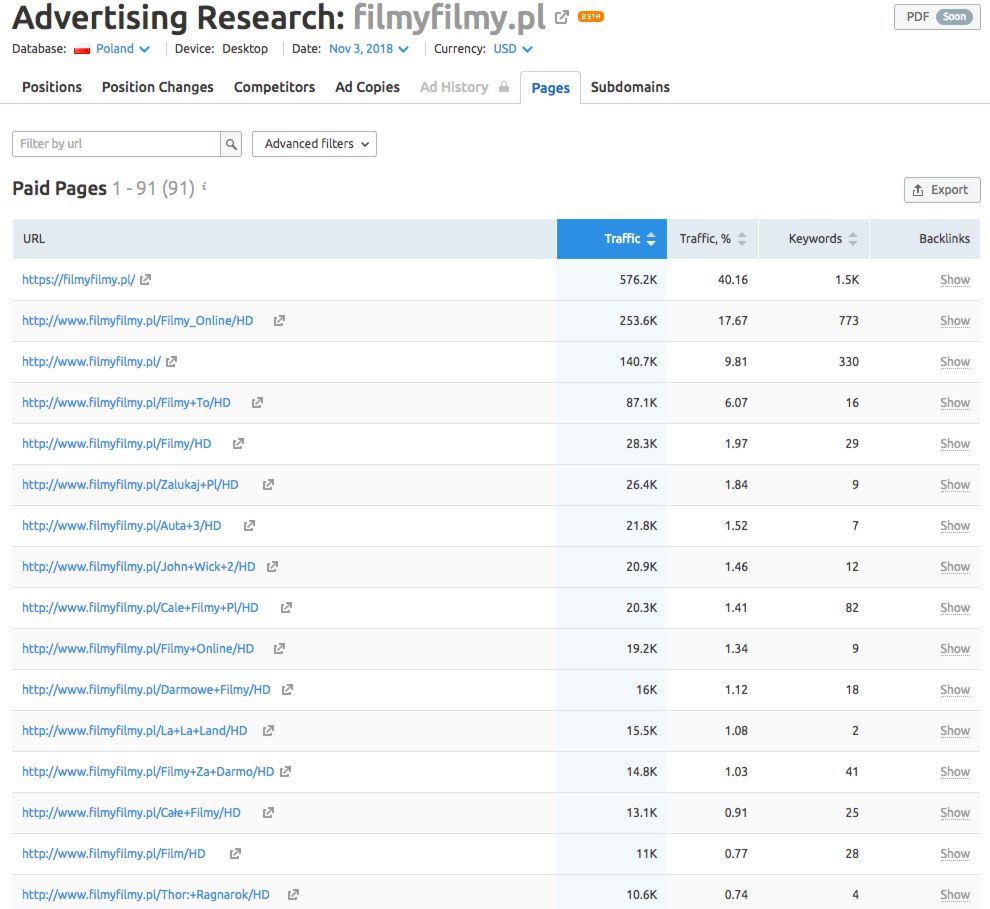The width and height of the screenshot is (990, 909).
Task: Switch to the Ad Copies tab
Action: point(367,87)
